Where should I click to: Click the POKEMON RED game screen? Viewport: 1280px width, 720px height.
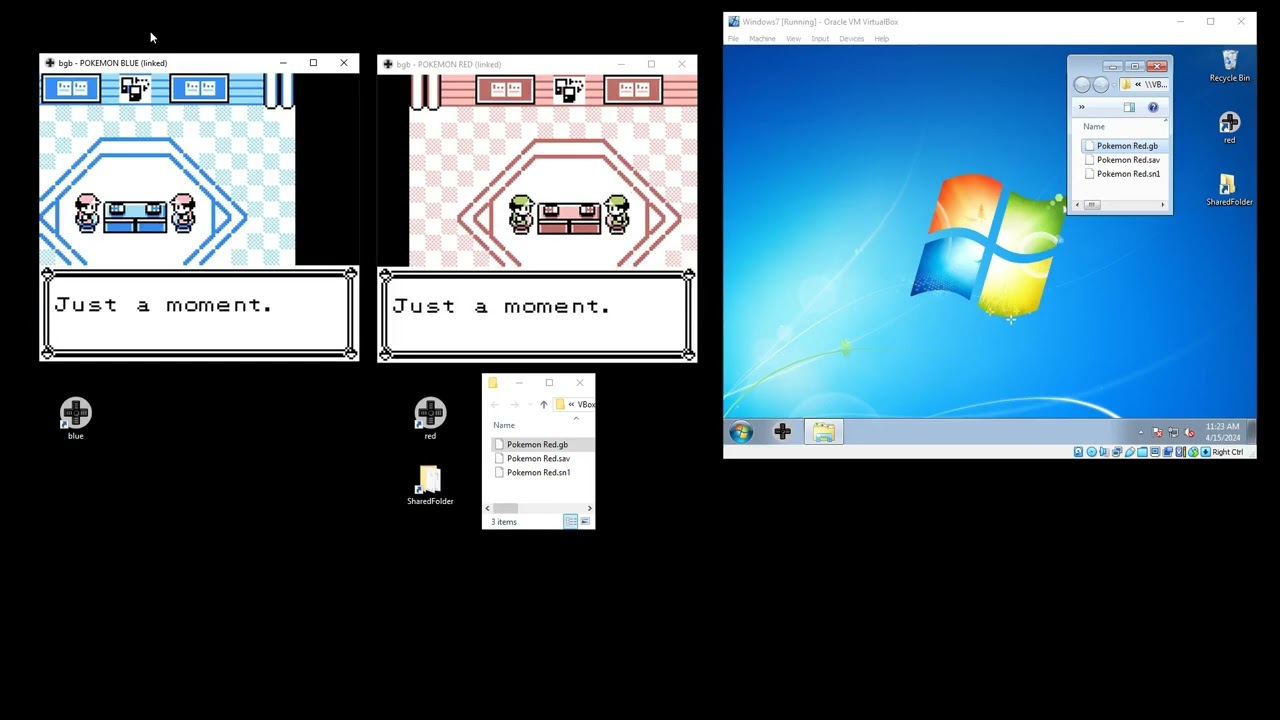(x=537, y=218)
